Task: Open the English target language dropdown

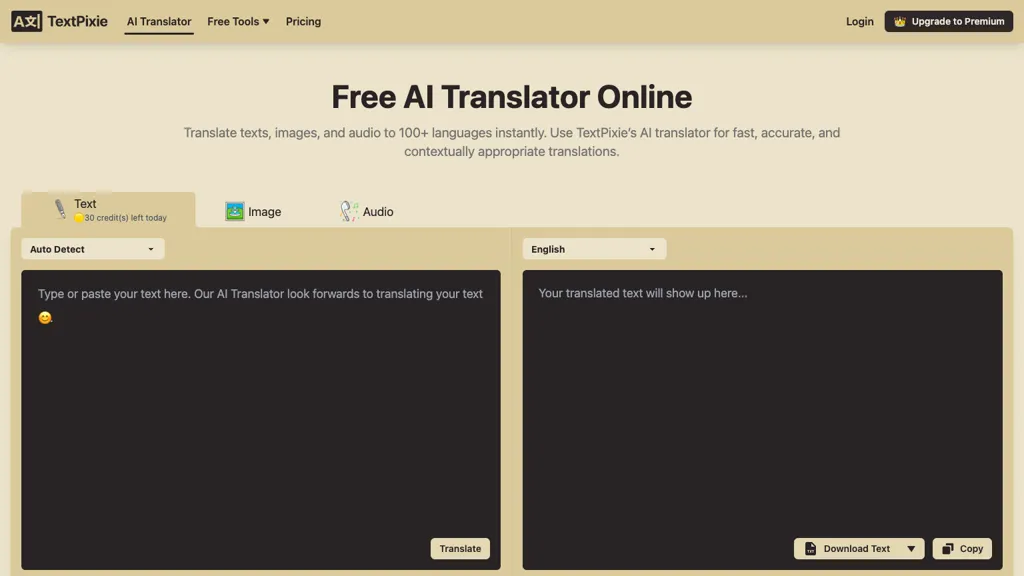Action: point(594,249)
